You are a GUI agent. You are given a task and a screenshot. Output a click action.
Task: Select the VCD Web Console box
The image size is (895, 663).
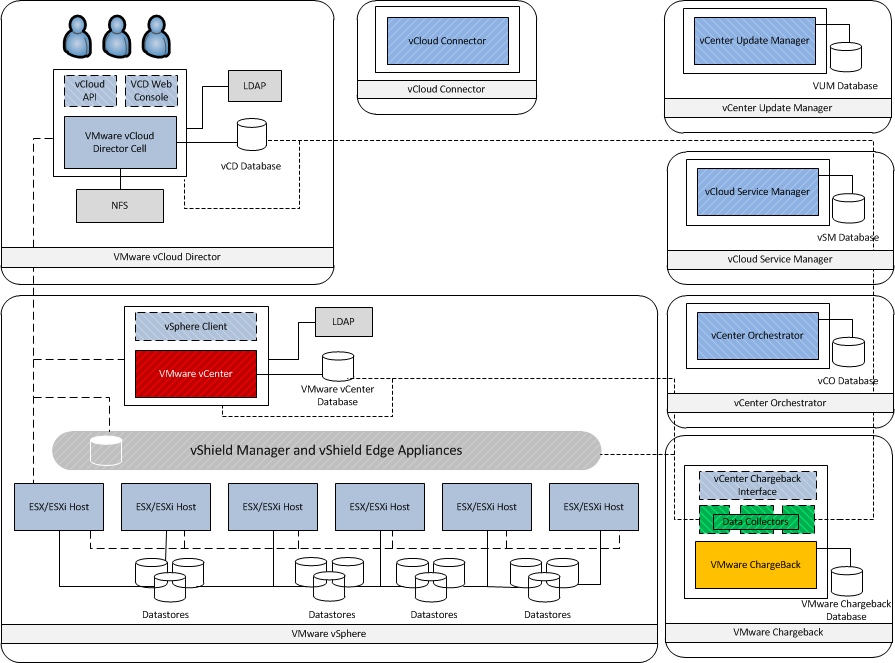click(151, 91)
